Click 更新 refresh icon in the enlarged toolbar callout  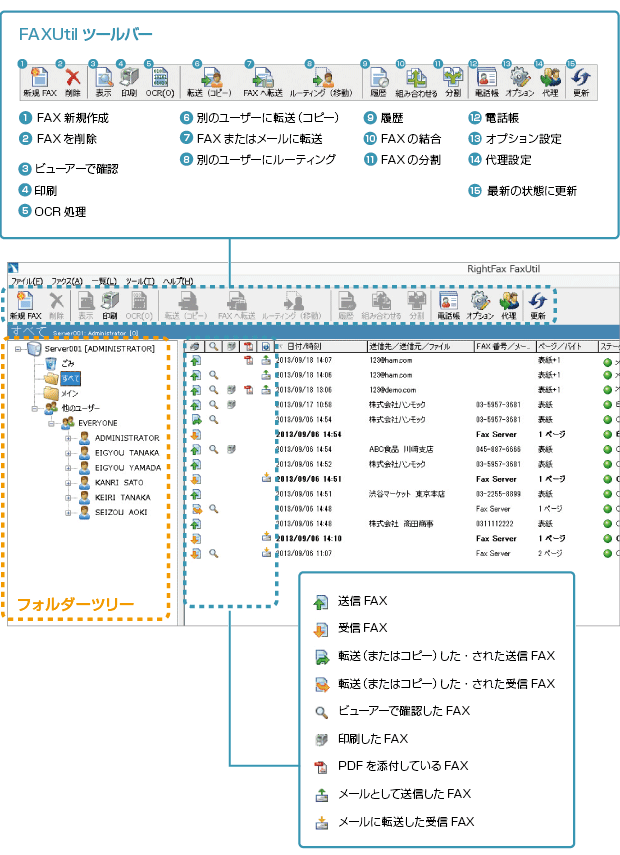point(581,77)
